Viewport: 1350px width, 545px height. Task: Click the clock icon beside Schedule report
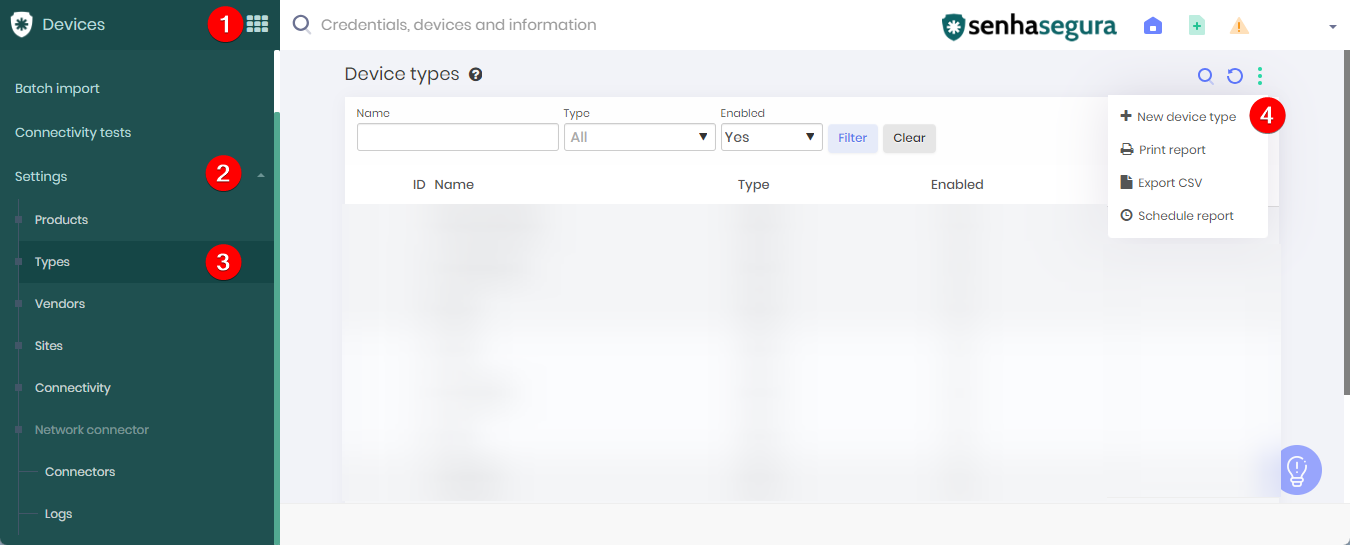coord(1127,215)
